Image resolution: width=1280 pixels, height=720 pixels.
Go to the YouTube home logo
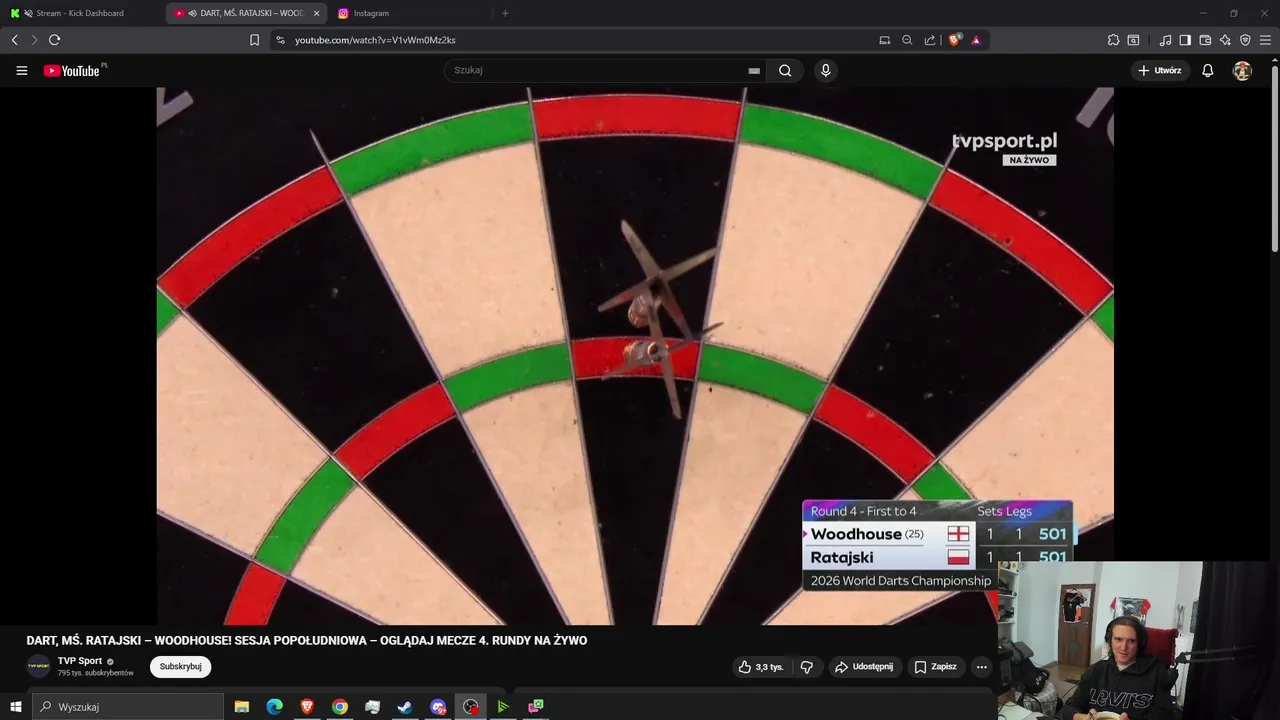(x=74, y=70)
